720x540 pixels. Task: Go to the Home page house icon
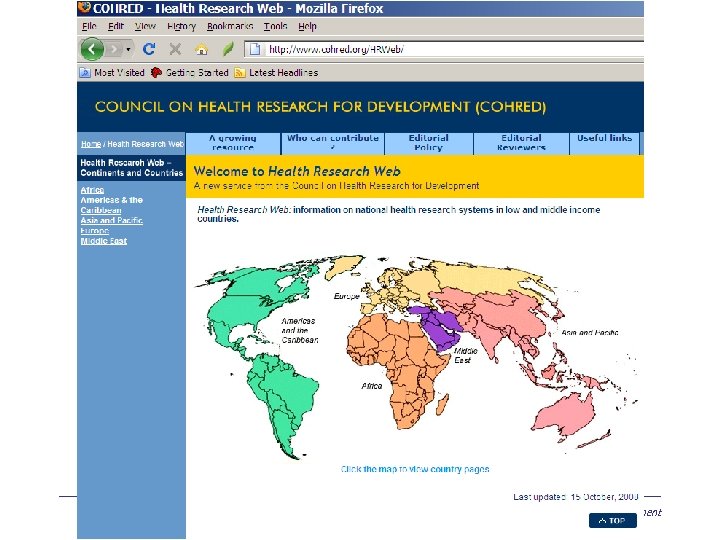click(201, 49)
